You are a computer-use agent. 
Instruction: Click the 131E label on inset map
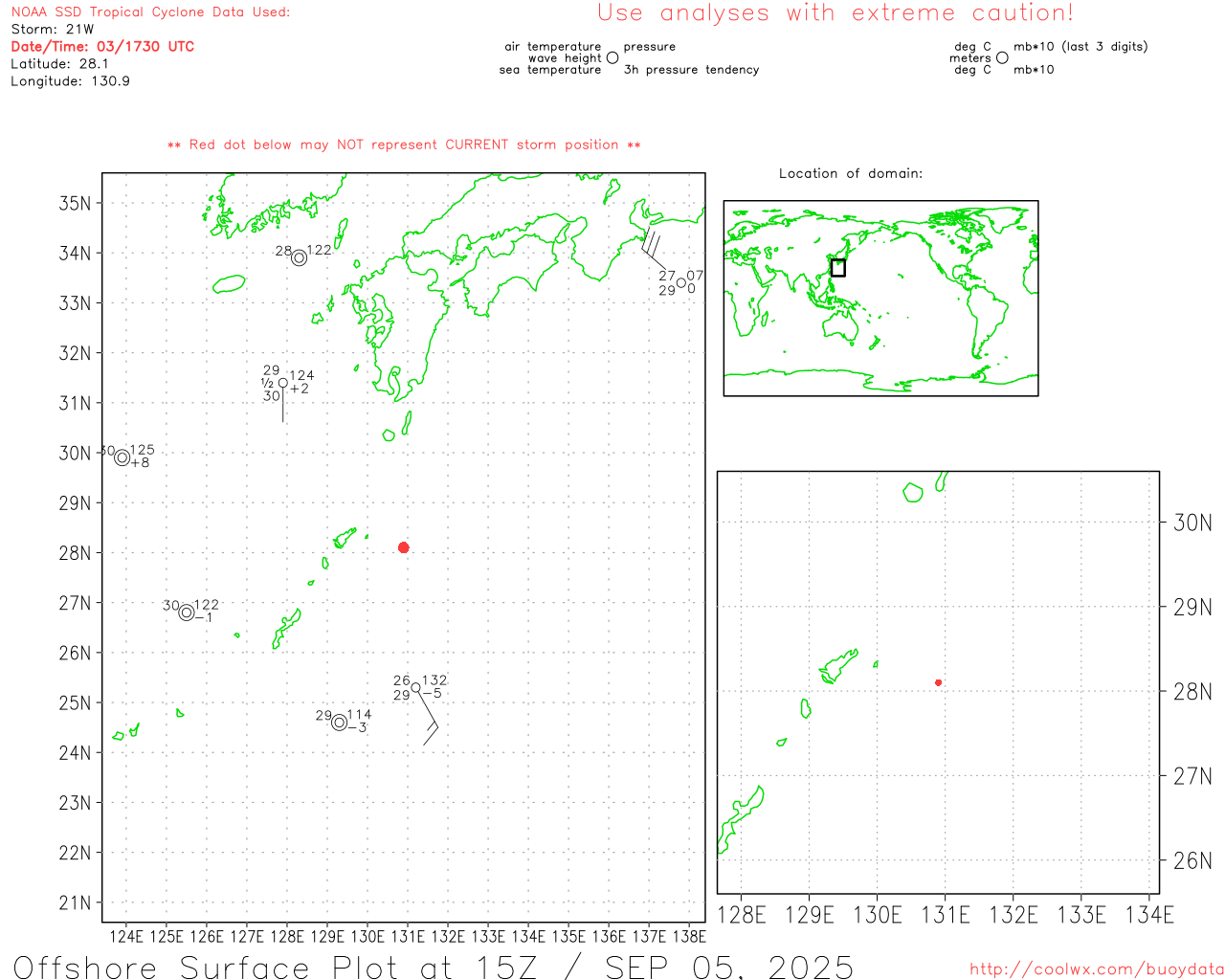946,915
